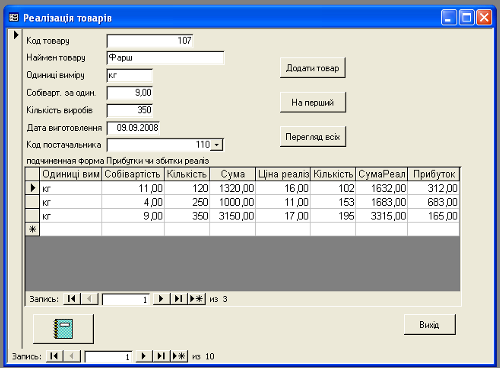Select row selector of the 9,00 subform row
The height and width of the screenshot is (368, 500).
32,216
